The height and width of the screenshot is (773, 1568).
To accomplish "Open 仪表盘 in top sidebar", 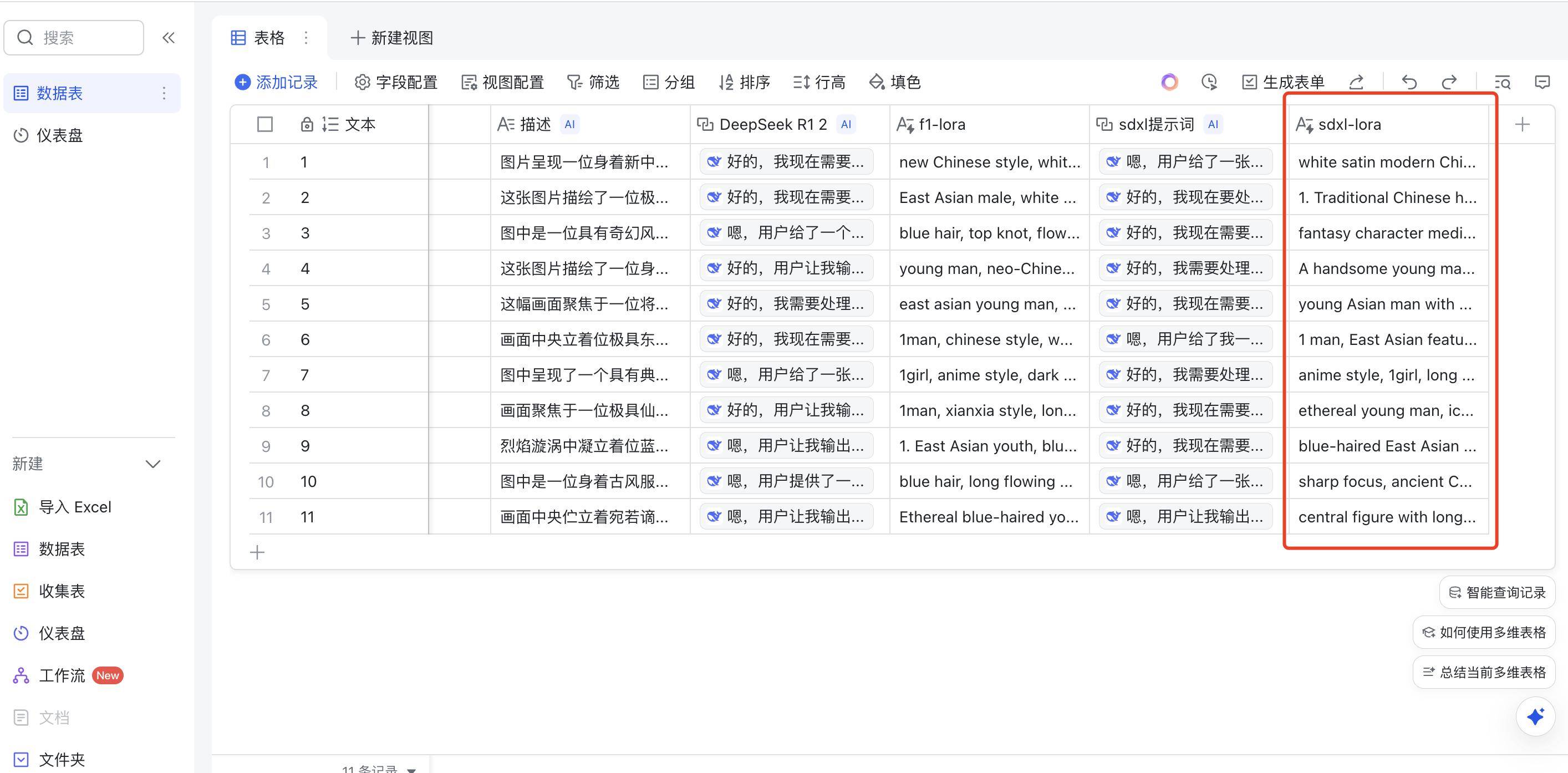I will [x=92, y=135].
